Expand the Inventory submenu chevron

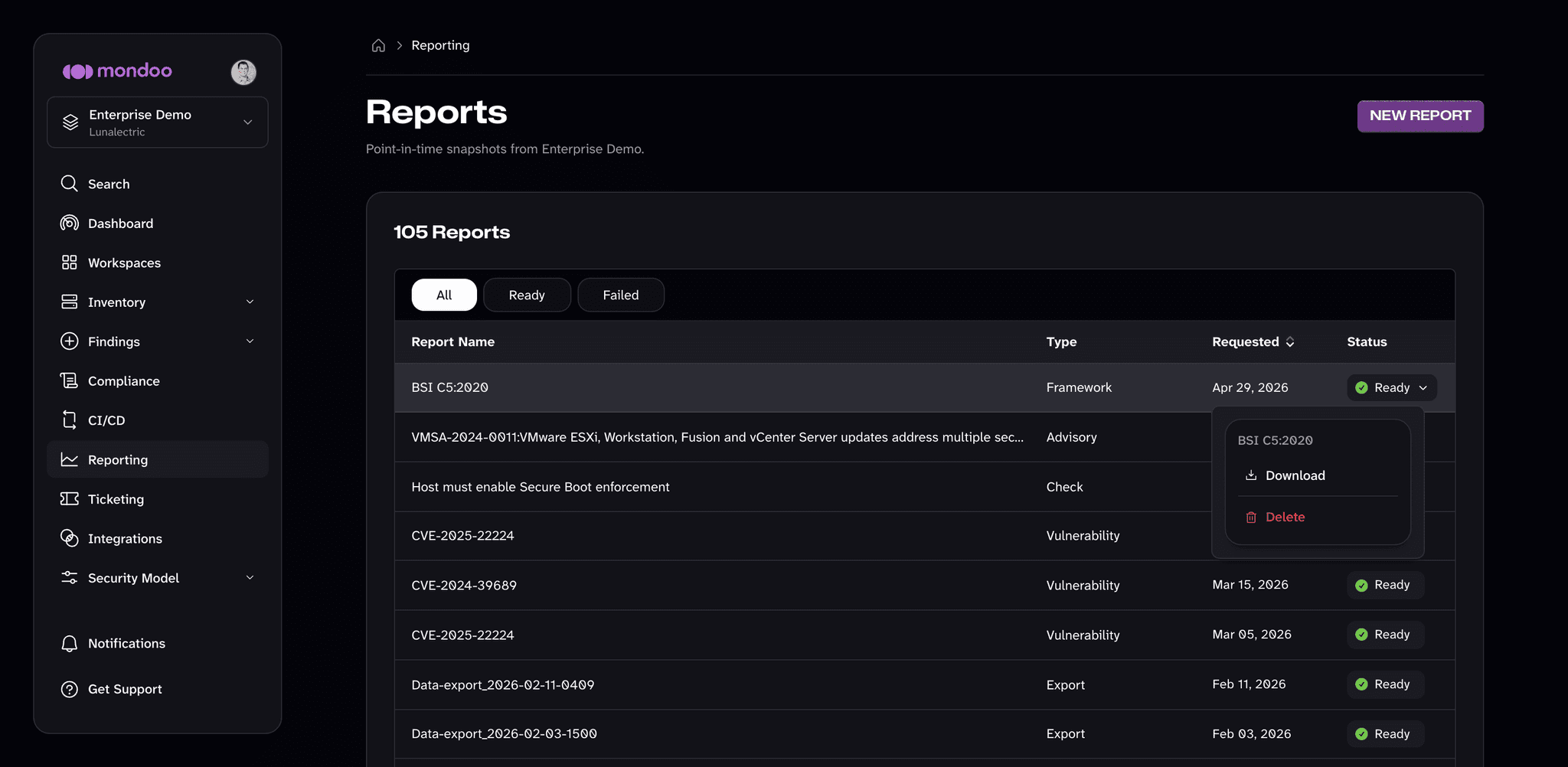point(250,302)
